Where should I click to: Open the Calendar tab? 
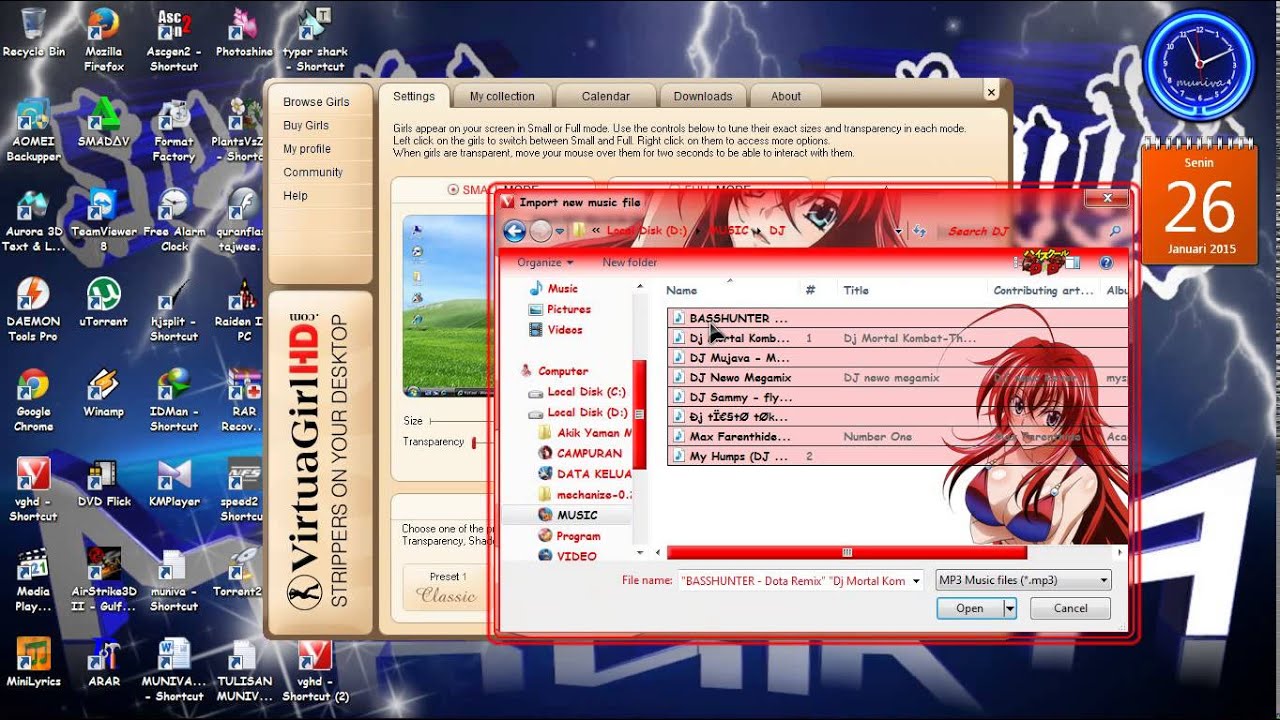[x=606, y=96]
